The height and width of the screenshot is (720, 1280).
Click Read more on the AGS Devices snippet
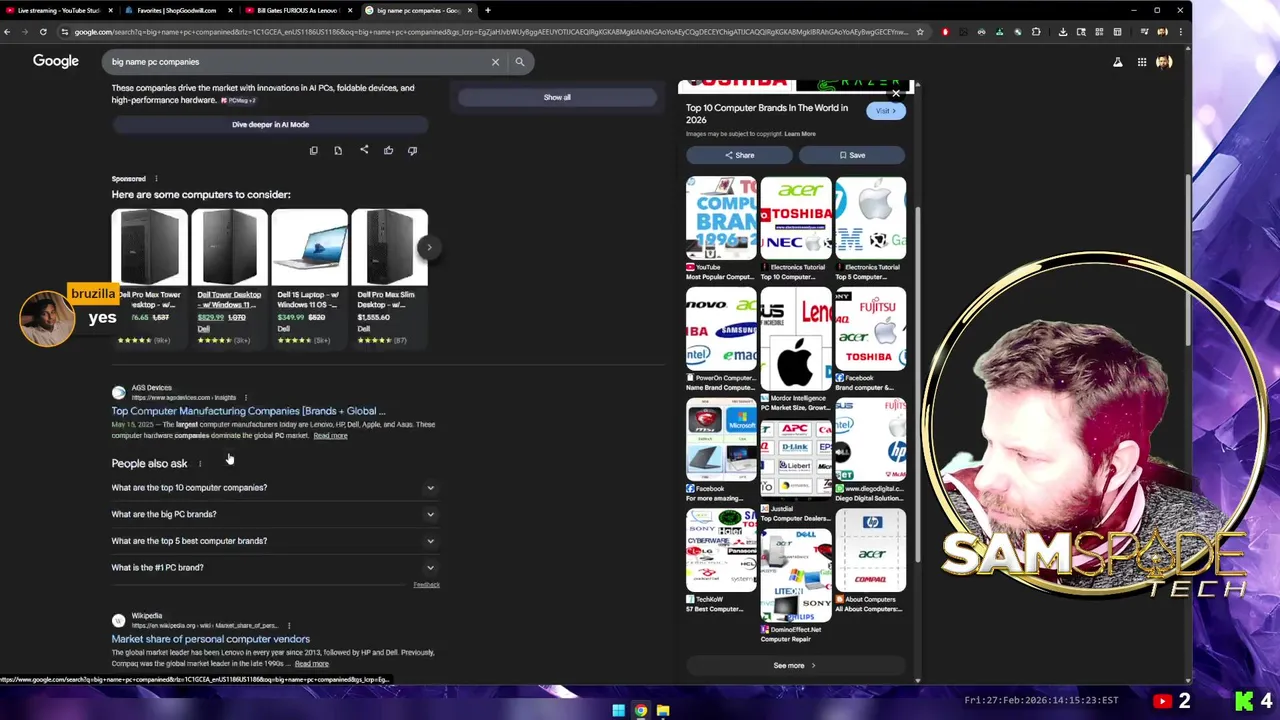(330, 436)
